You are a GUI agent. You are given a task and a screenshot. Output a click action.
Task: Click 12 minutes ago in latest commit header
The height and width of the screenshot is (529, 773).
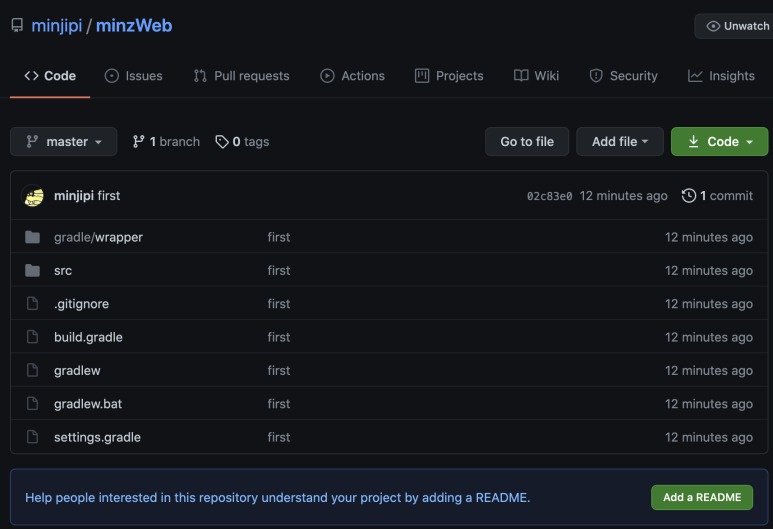click(x=624, y=196)
